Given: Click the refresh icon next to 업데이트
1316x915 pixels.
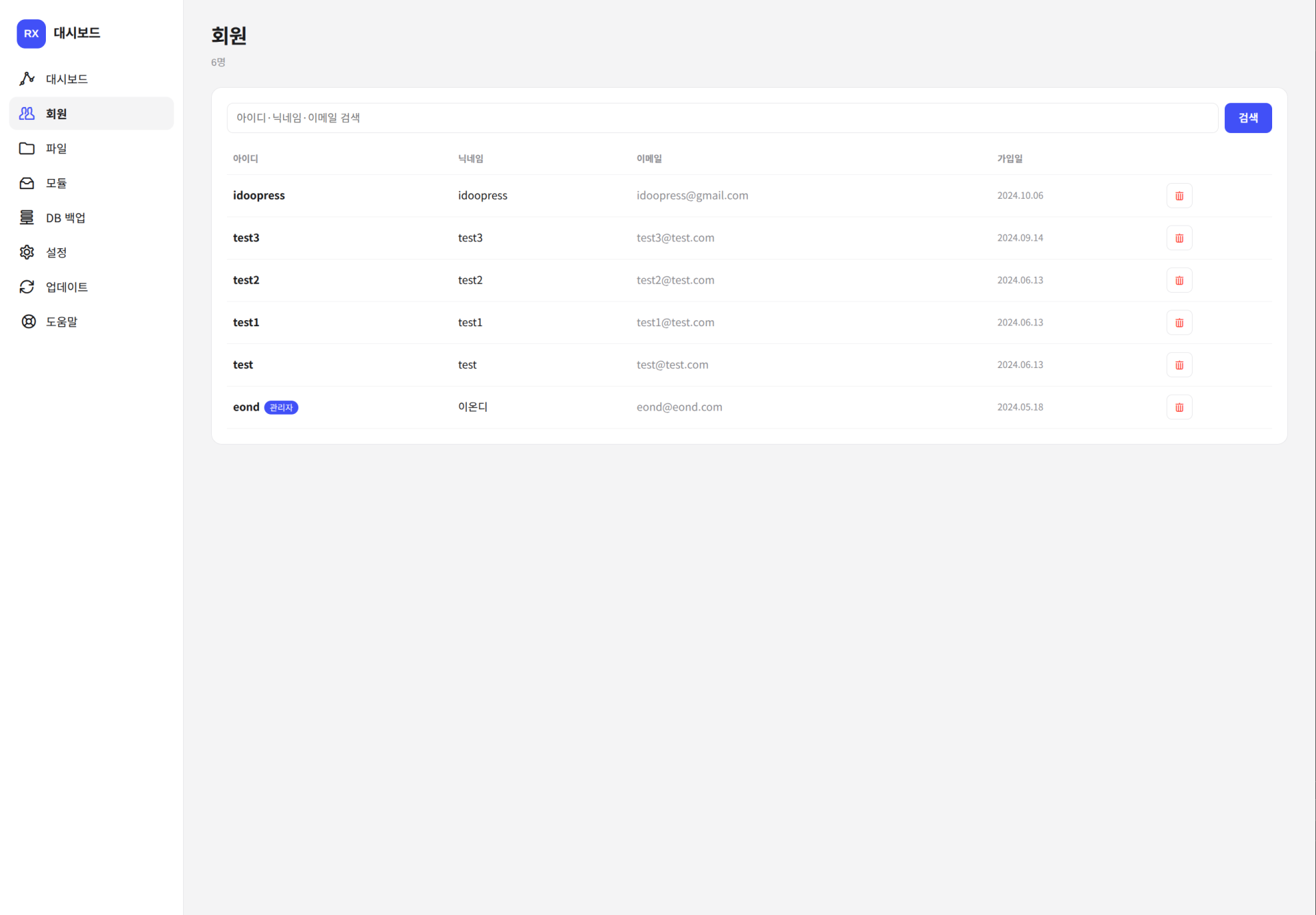Looking at the screenshot, I should click(x=27, y=286).
